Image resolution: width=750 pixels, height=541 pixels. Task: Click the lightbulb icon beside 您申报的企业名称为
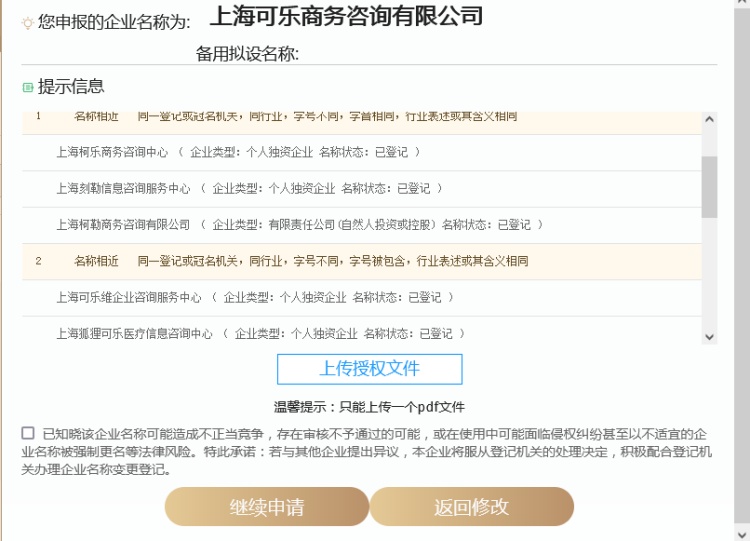tap(27, 20)
